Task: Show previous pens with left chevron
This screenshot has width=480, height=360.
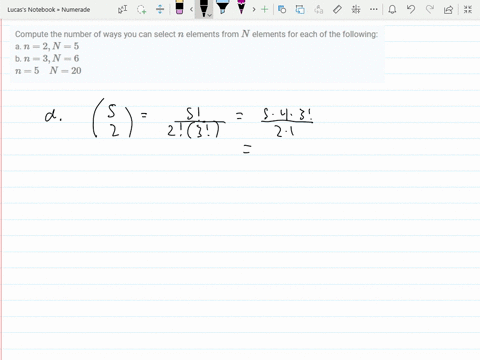Action: [191, 9]
